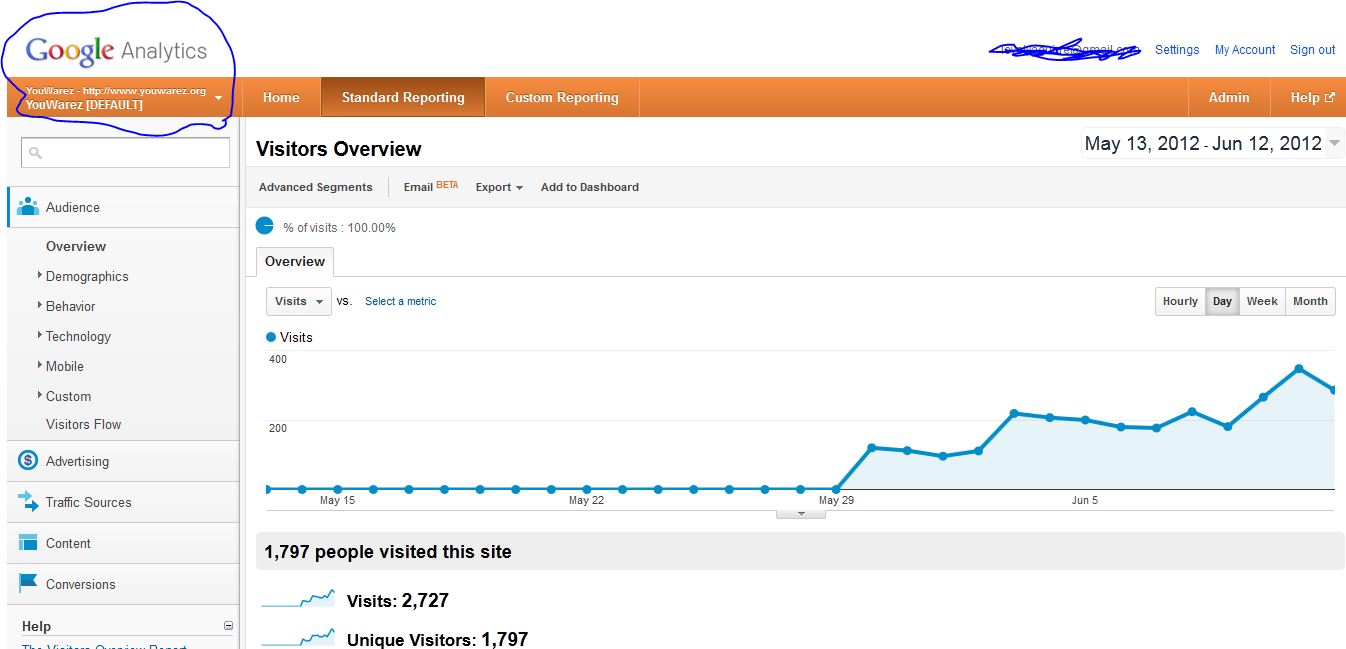Open Help in the orange bar
The image size is (1346, 649).
(1305, 98)
